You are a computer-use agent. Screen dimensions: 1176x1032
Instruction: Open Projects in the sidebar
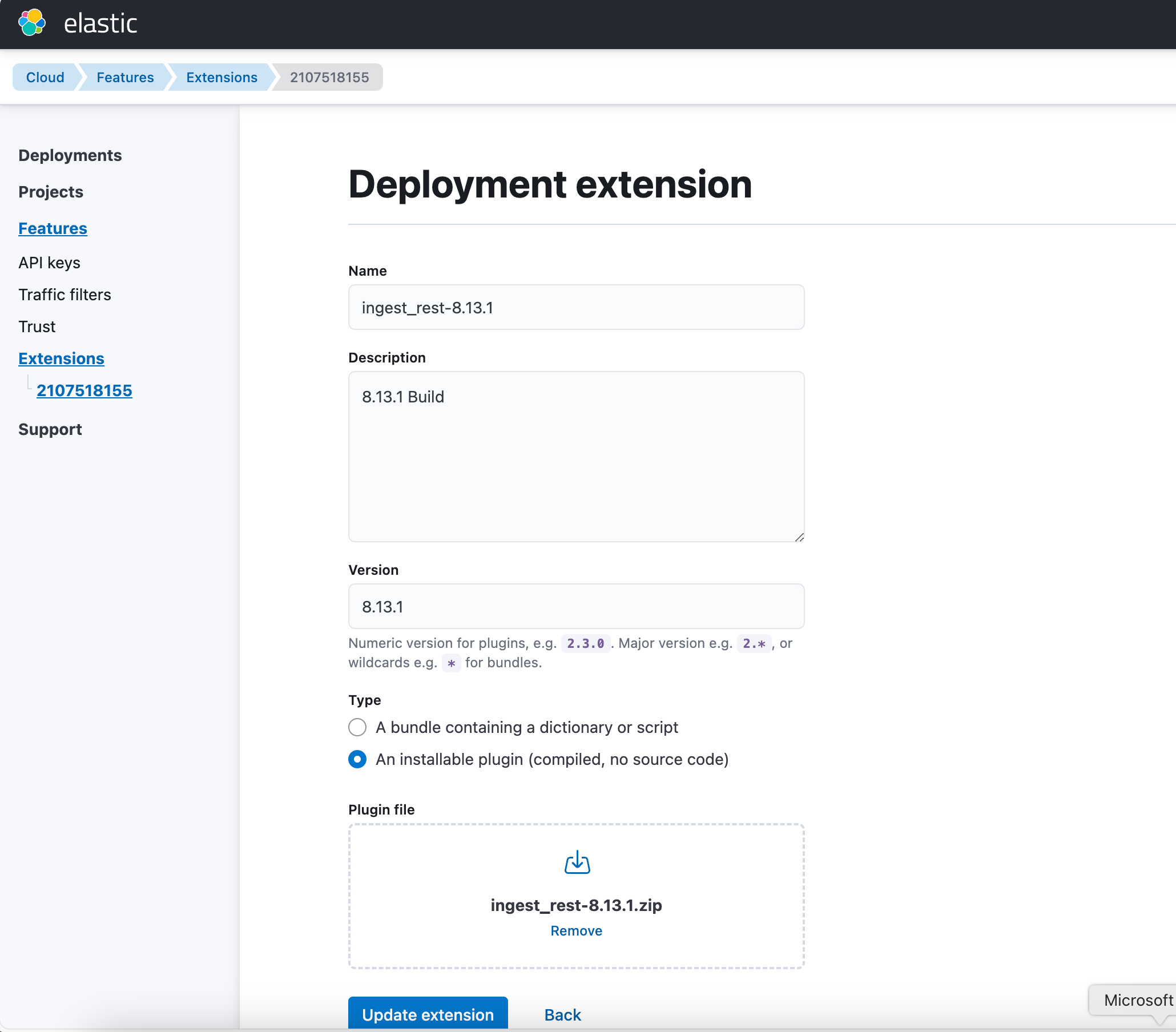51,192
